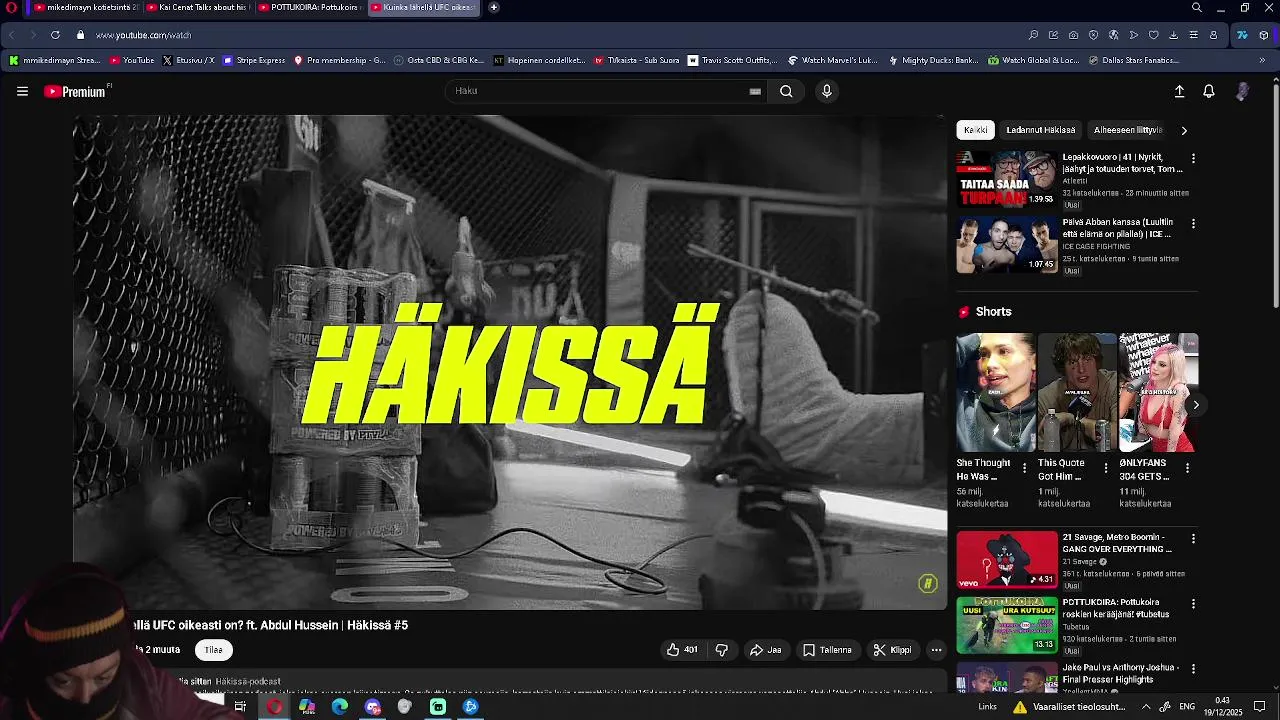Open options for POTTUKOIRA video
1280x720 pixels.
tap(1192, 604)
